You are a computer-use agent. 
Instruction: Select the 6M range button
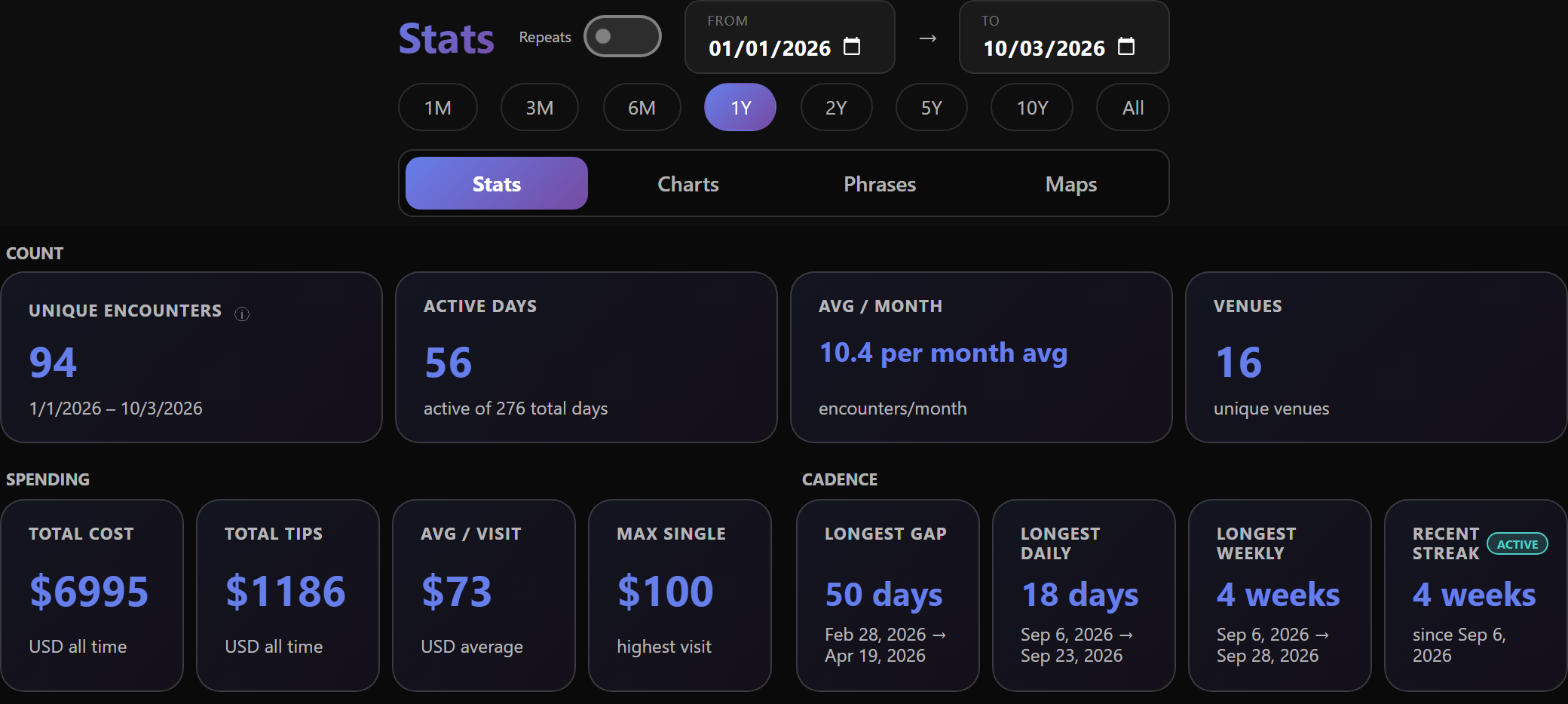point(642,107)
